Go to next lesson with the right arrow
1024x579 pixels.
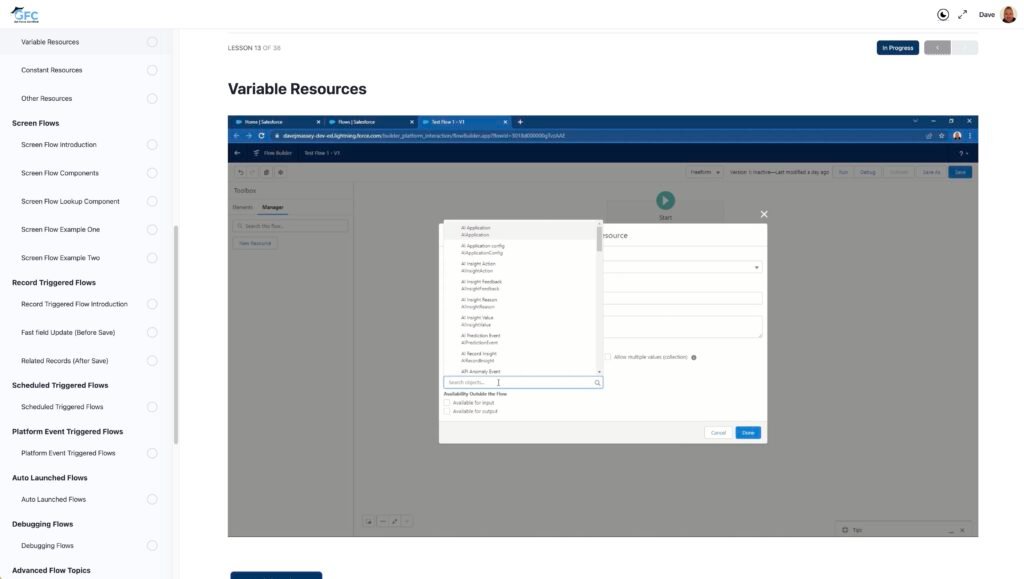pos(965,48)
